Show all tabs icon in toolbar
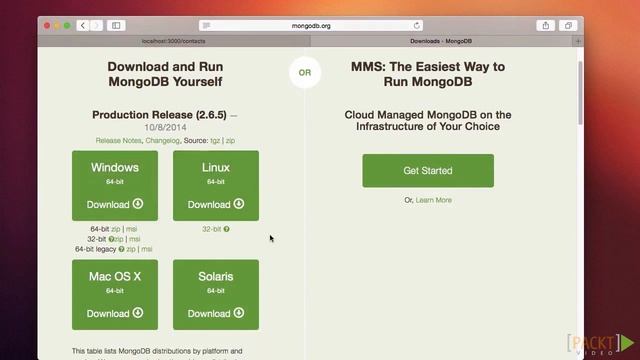The height and width of the screenshot is (360, 640). pyautogui.click(x=568, y=26)
